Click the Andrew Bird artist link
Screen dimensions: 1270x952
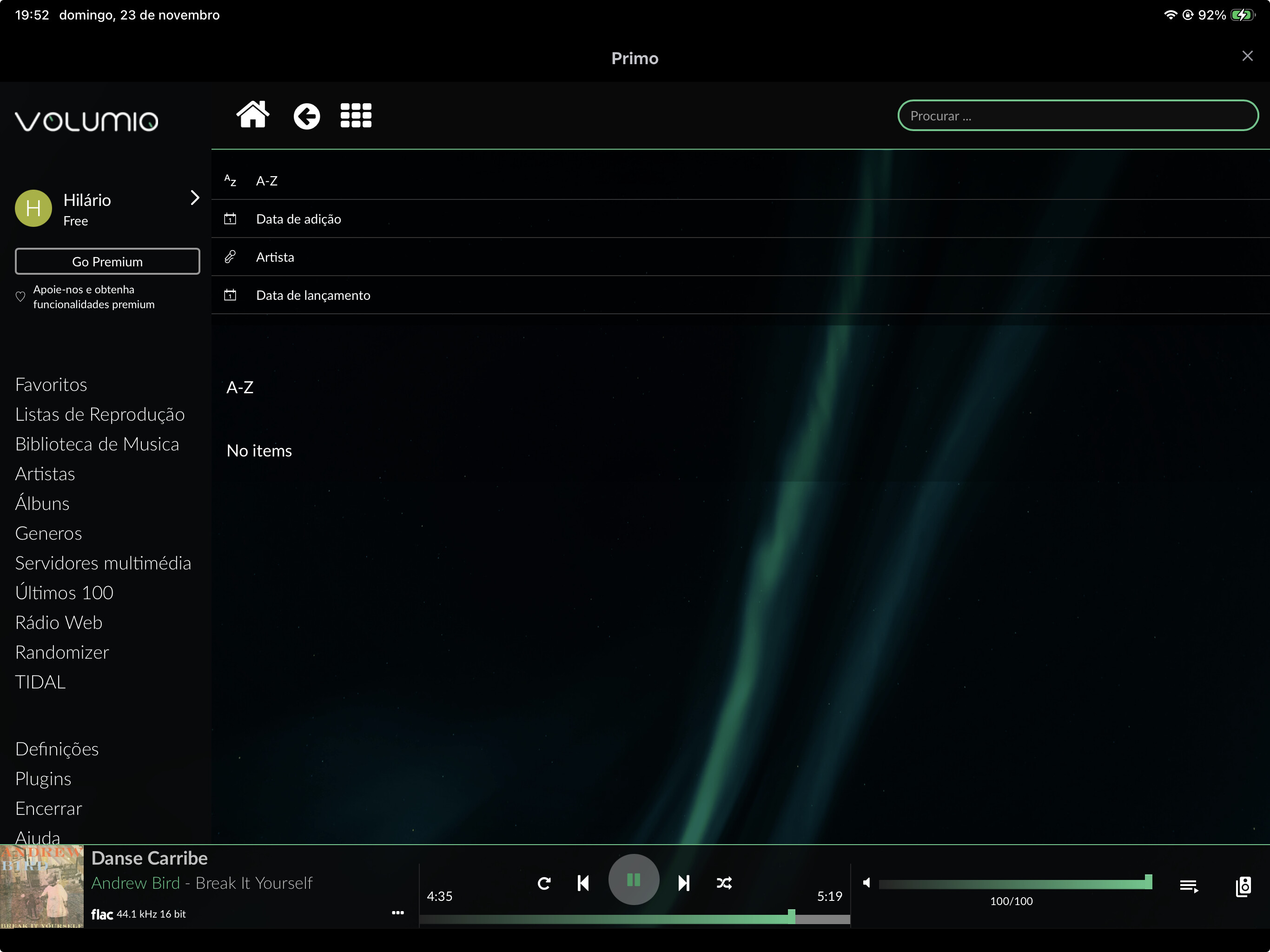135,883
